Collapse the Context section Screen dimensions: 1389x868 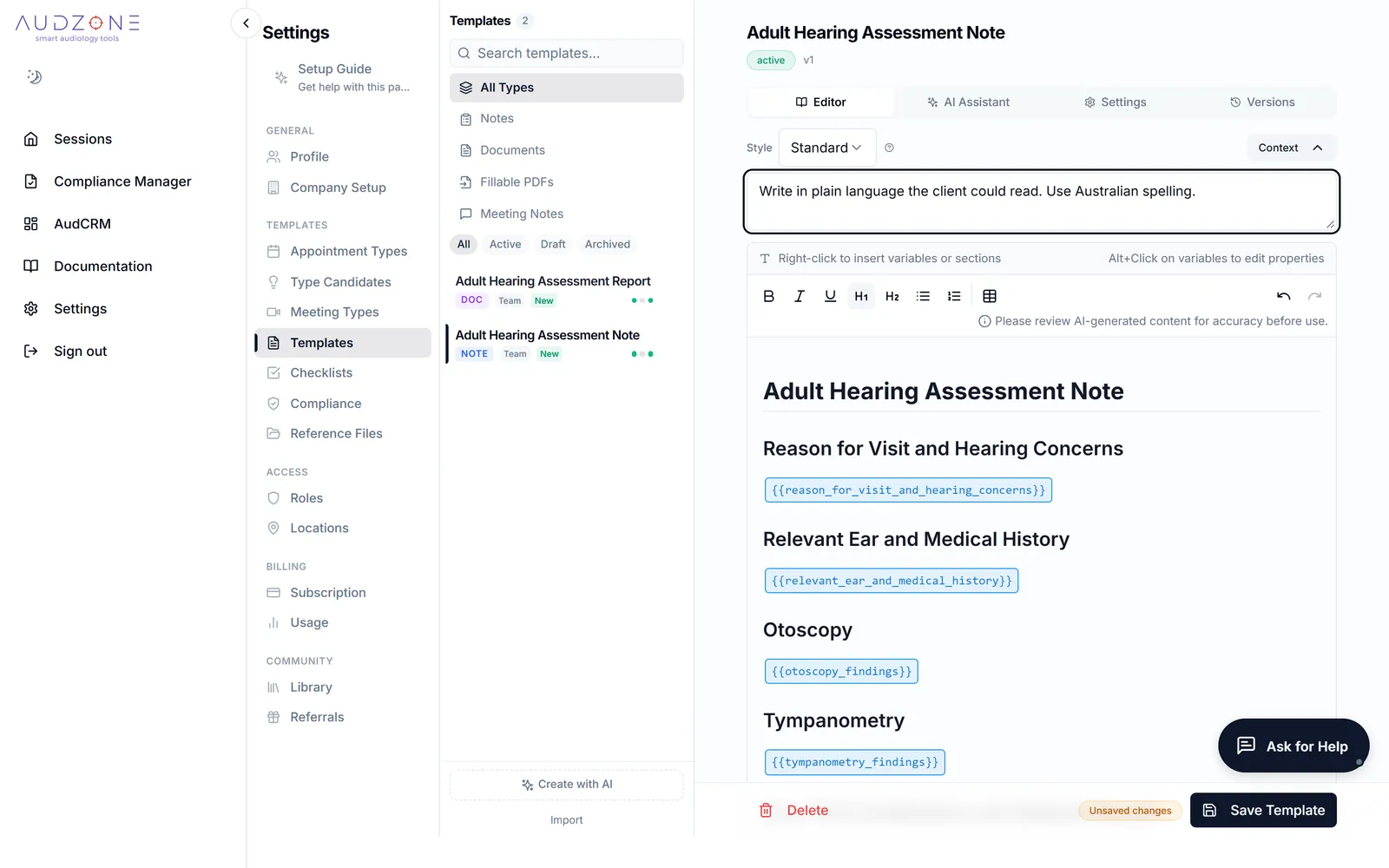point(1291,148)
